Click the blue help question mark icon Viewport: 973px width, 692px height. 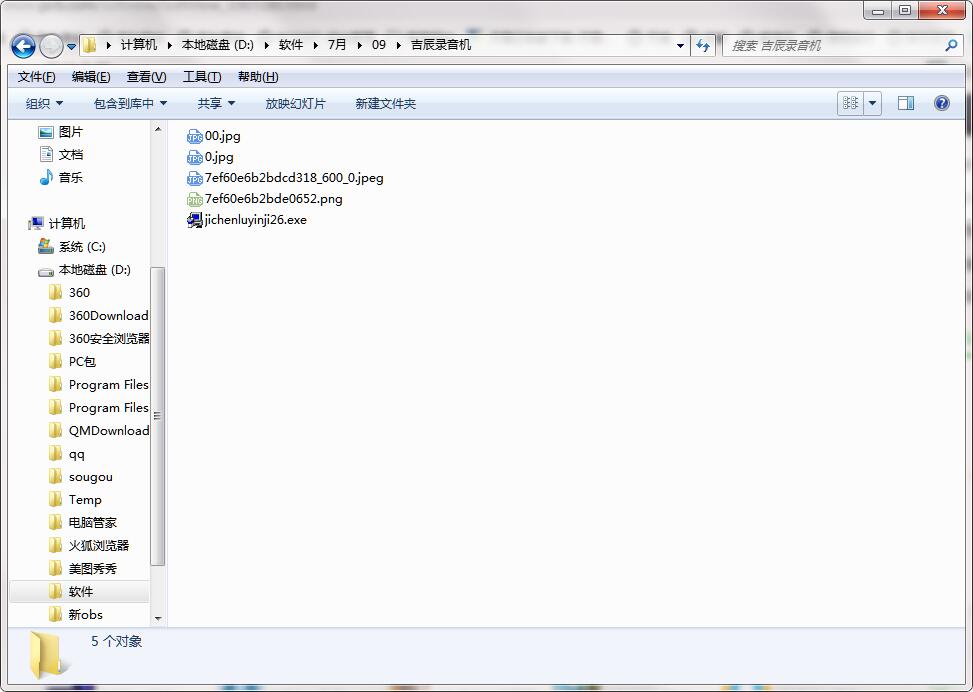click(x=941, y=103)
